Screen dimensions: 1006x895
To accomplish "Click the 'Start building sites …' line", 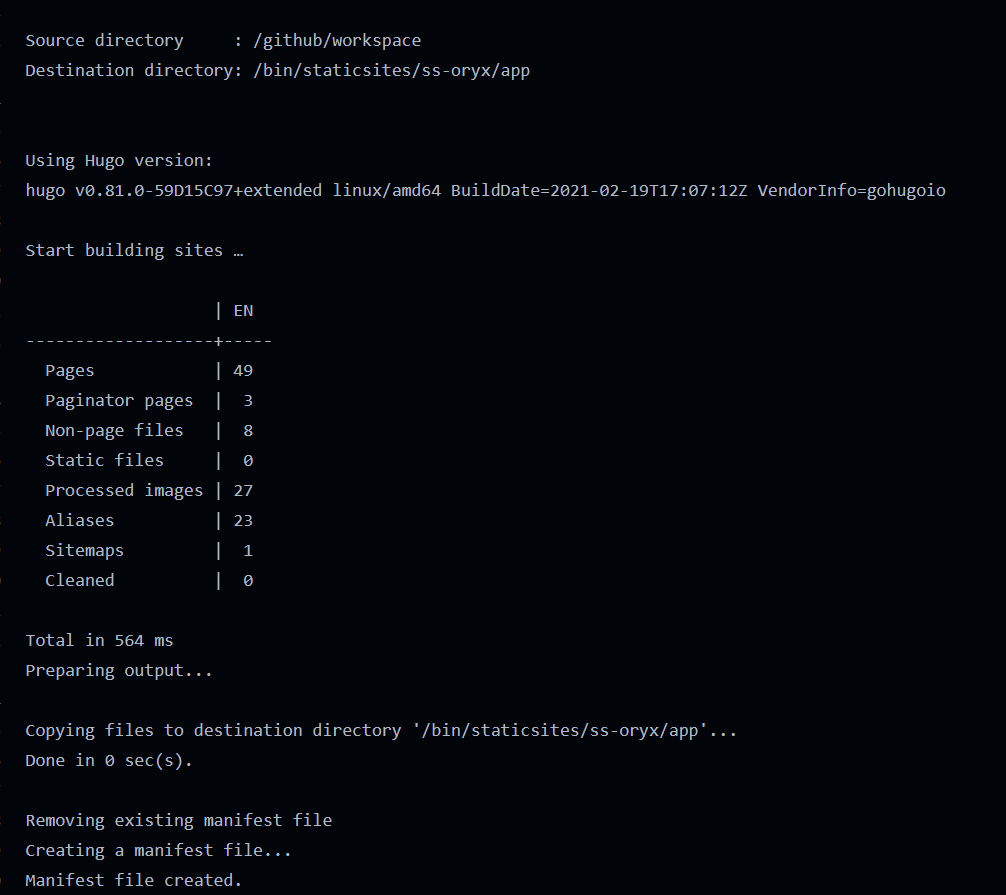I will coord(134,251).
